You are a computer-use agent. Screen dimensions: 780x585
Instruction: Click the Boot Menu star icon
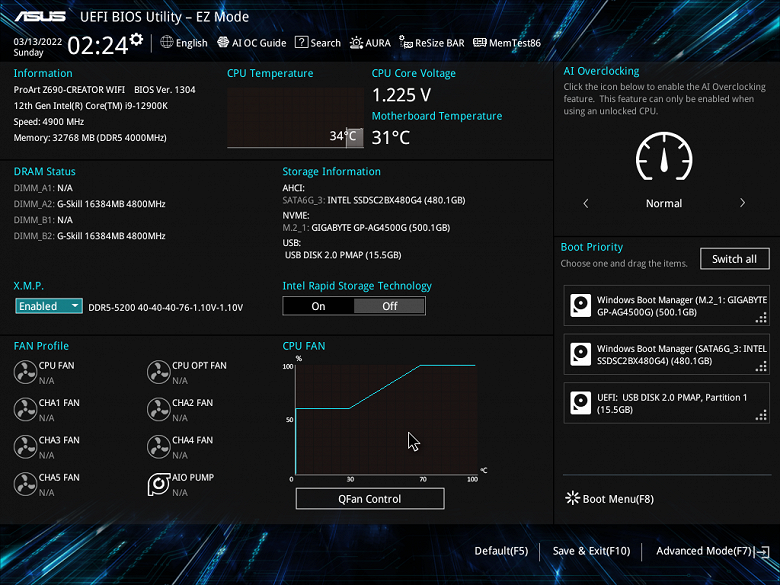[x=573, y=498]
